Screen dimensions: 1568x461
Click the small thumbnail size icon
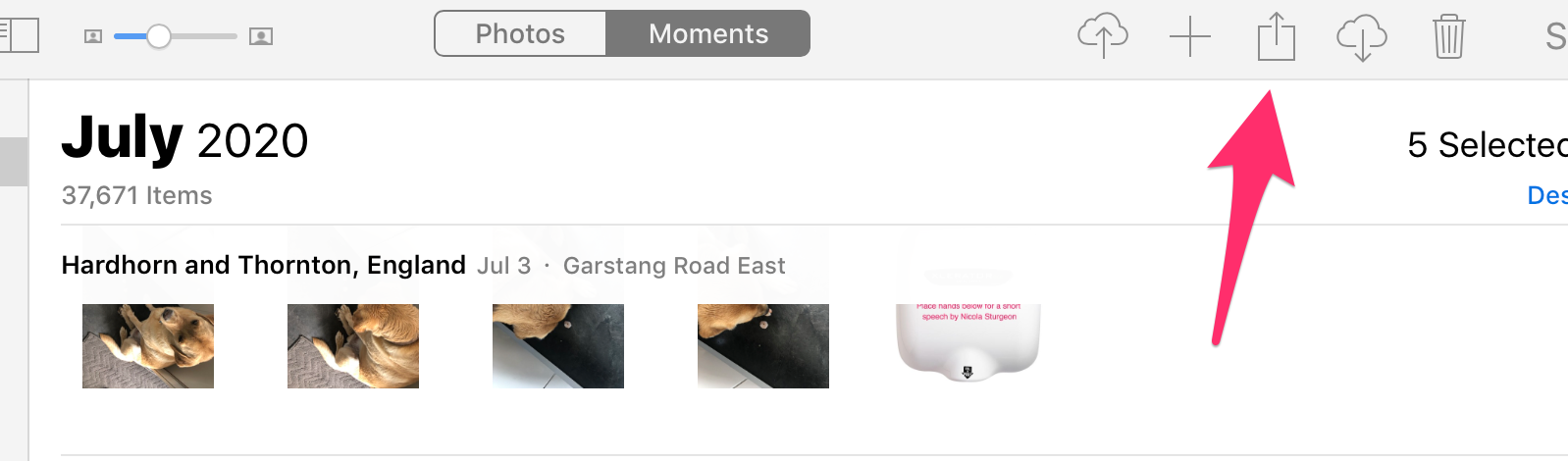93,36
